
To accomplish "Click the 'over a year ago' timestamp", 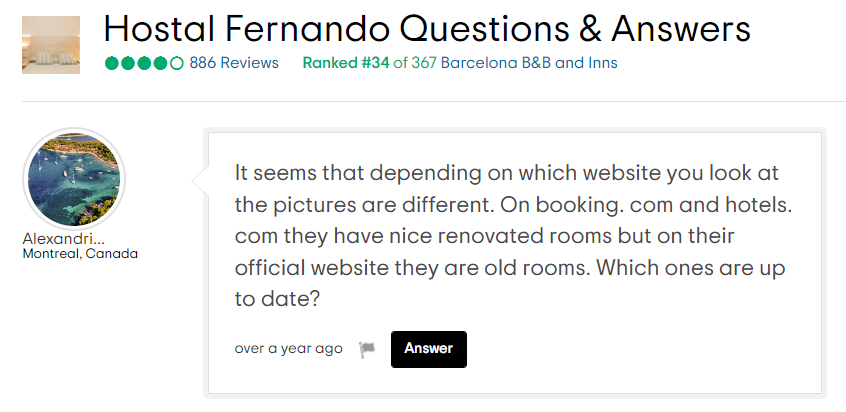I will point(288,349).
